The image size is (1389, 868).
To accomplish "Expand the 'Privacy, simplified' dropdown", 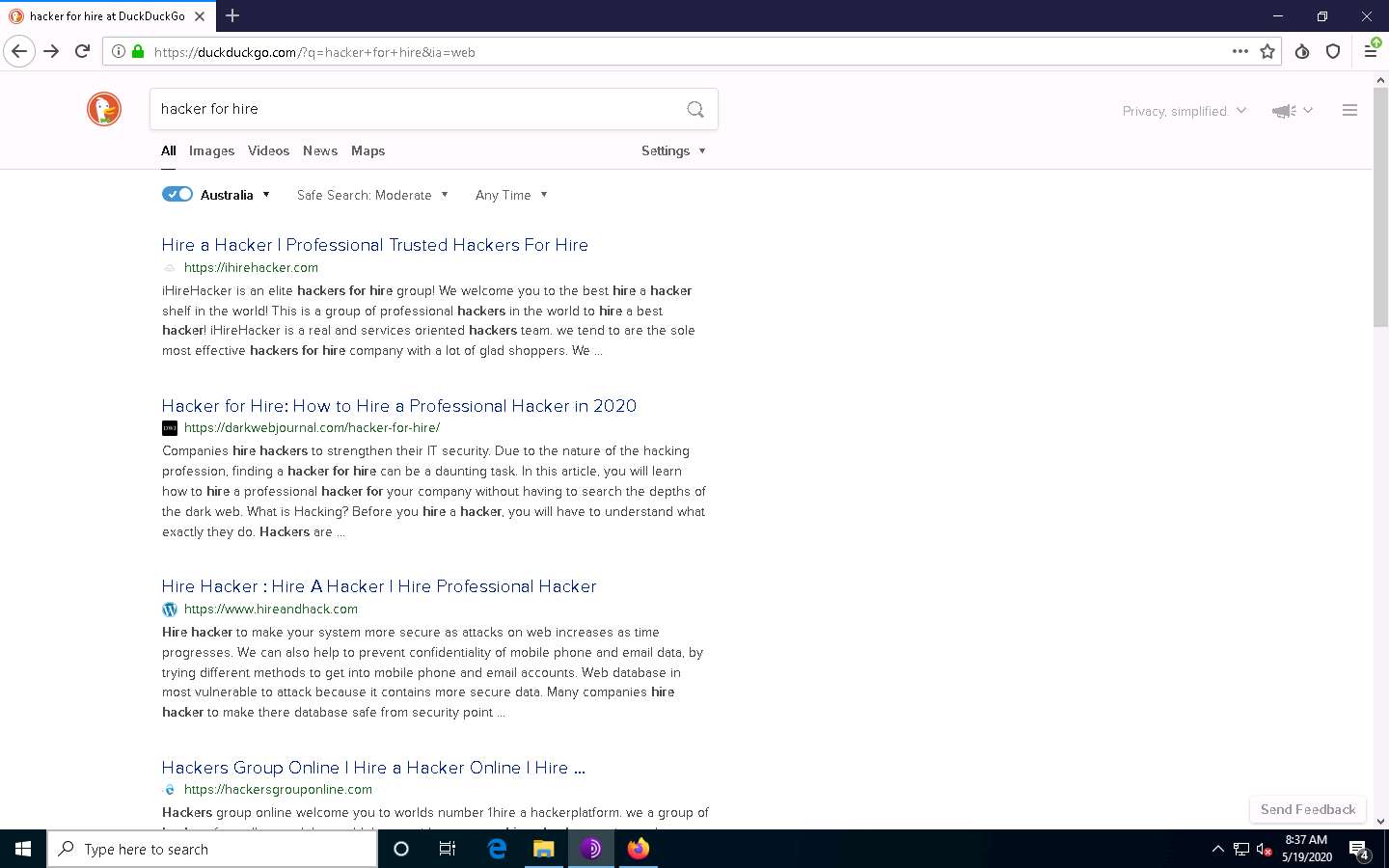I will 1185,111.
